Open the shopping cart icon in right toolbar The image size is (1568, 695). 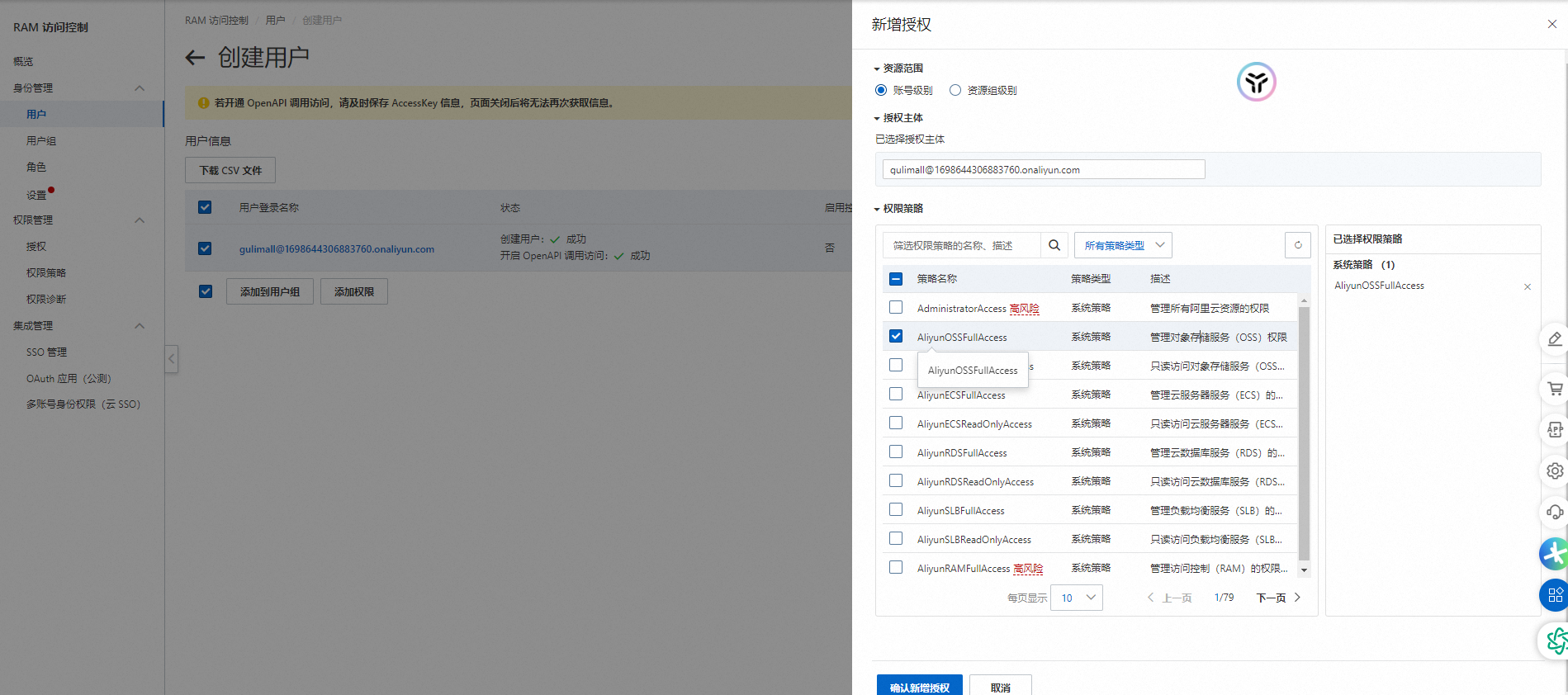pyautogui.click(x=1555, y=388)
